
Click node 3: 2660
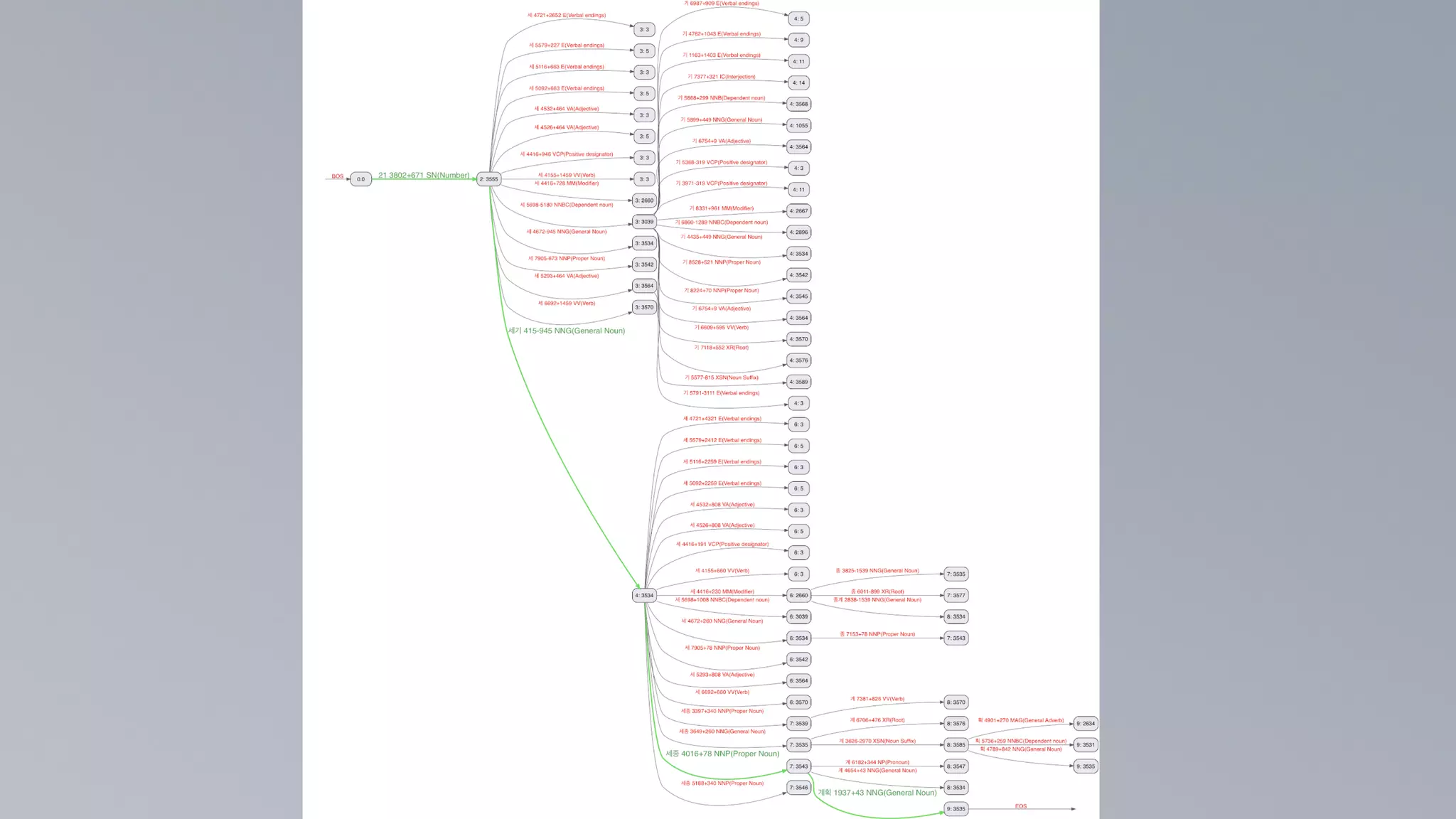coord(644,200)
